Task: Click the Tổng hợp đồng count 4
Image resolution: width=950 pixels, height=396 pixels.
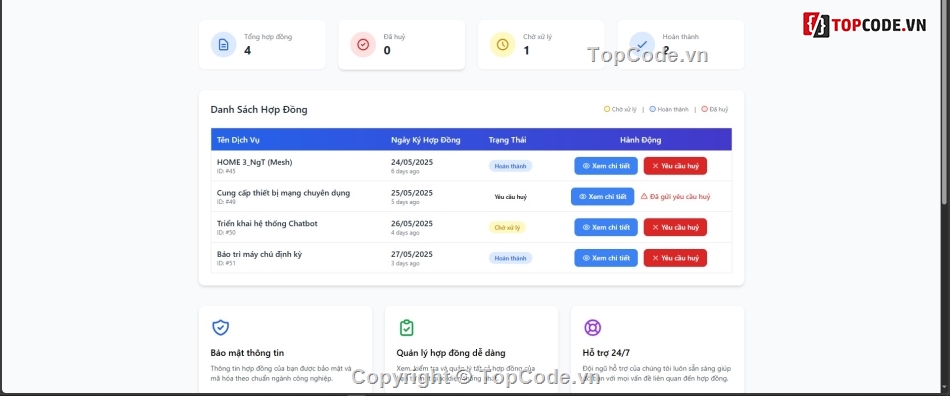Action: click(247, 50)
